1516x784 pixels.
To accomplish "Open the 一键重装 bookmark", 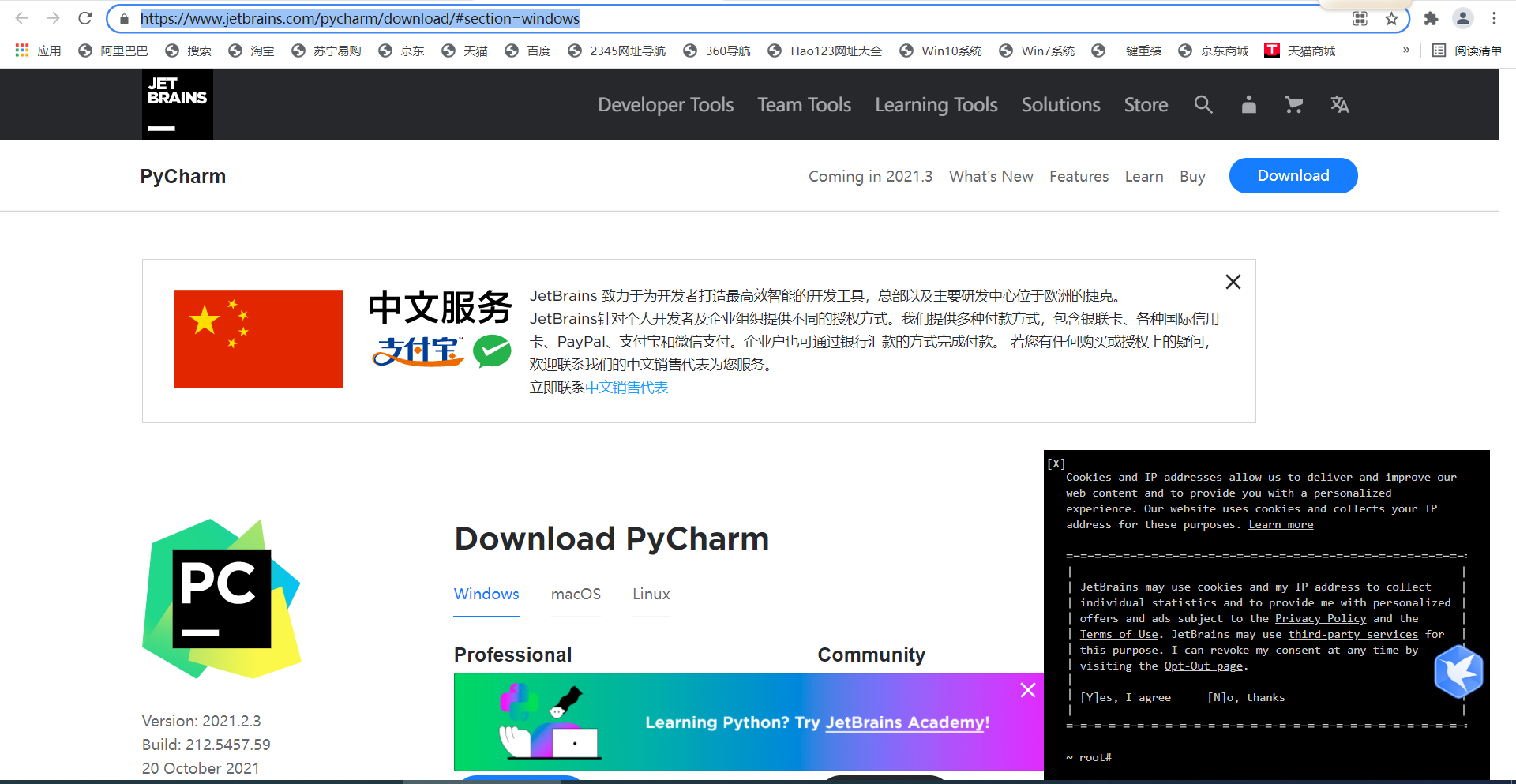I will (x=1127, y=51).
